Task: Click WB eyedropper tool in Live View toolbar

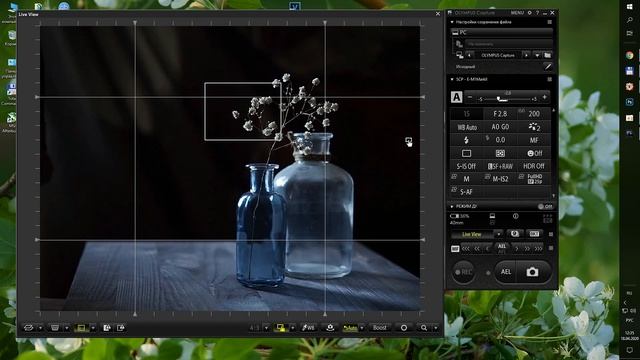Action: [x=308, y=328]
